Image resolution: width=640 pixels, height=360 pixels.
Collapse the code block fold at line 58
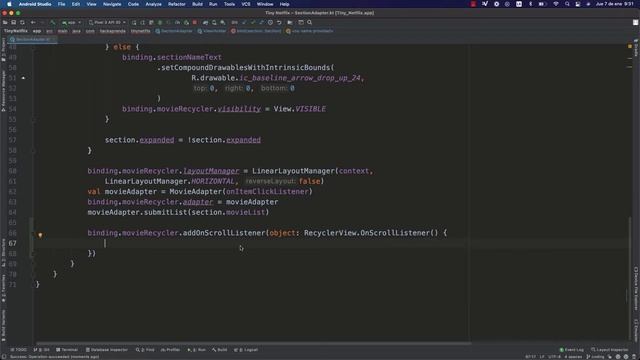pos(33,151)
